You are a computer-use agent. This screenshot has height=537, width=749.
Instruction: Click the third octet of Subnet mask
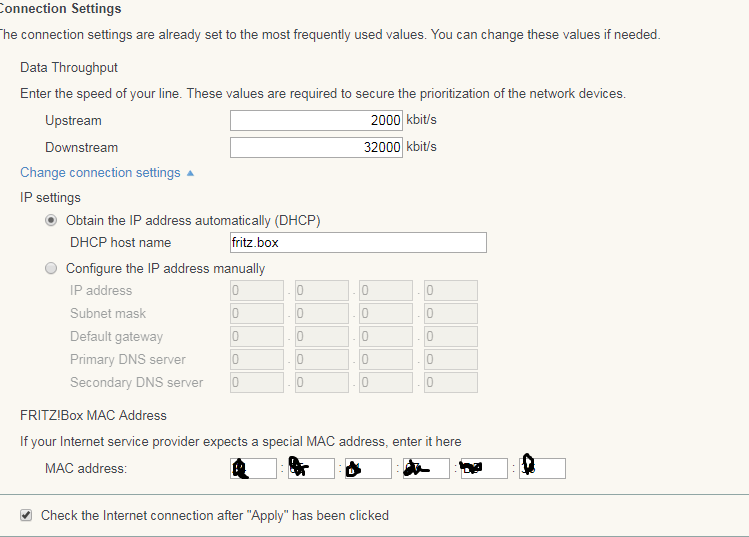(386, 314)
